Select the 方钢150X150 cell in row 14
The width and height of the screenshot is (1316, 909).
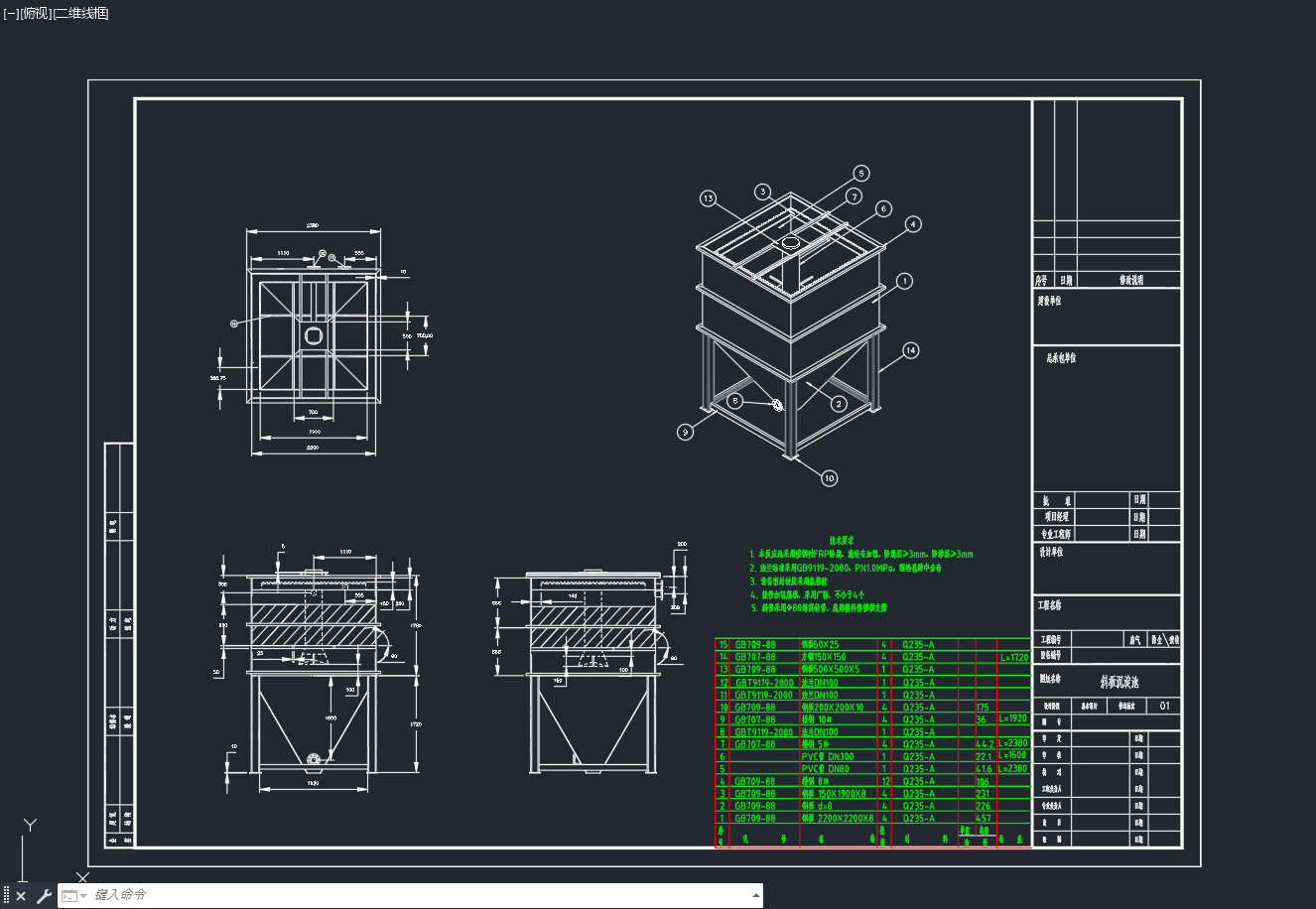(x=839, y=657)
